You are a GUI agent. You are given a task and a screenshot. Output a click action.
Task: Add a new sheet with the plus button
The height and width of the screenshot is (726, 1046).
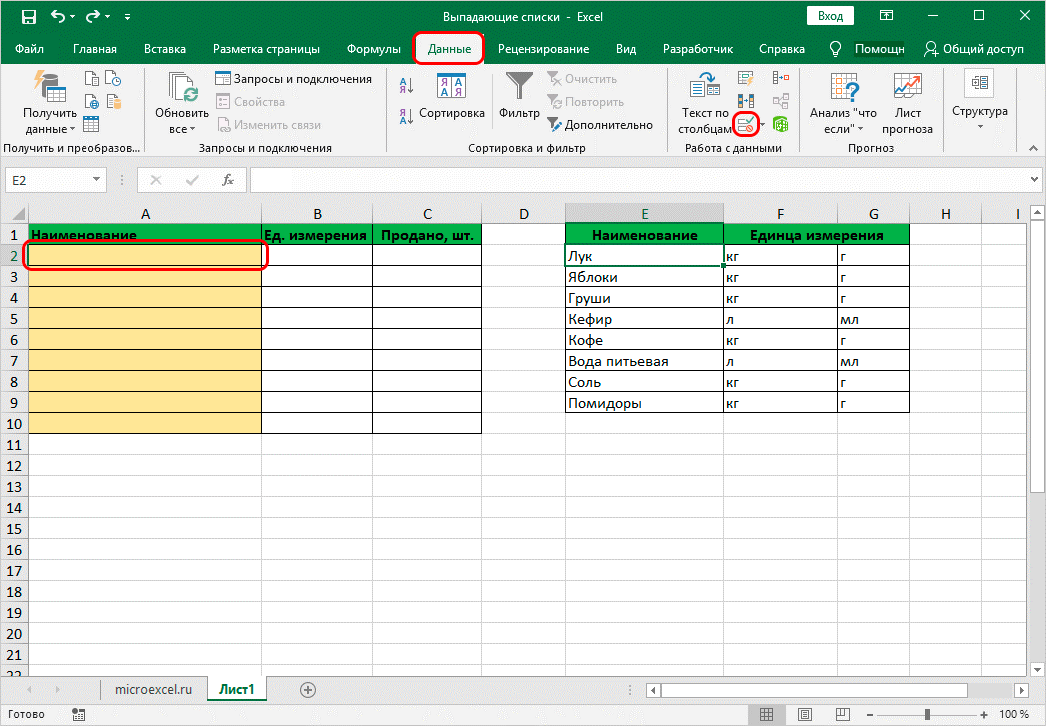pyautogui.click(x=308, y=689)
